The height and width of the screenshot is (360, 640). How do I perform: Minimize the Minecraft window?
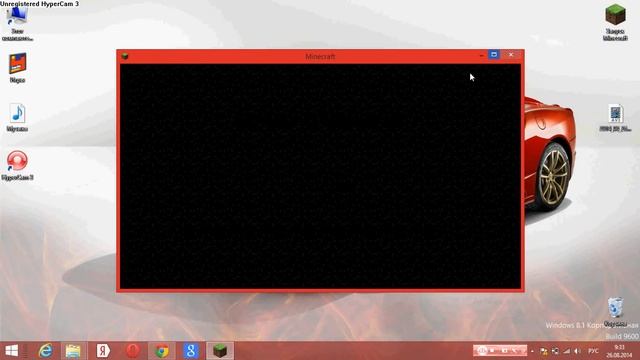click(482, 55)
